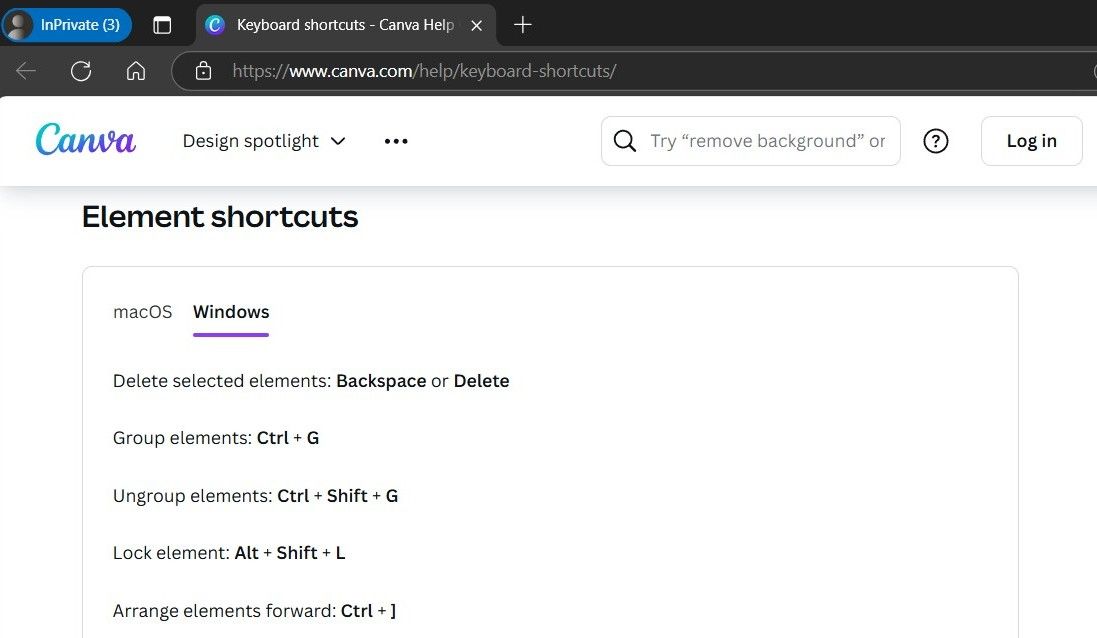The height and width of the screenshot is (638, 1097).
Task: Open the help question mark icon
Action: [x=936, y=141]
